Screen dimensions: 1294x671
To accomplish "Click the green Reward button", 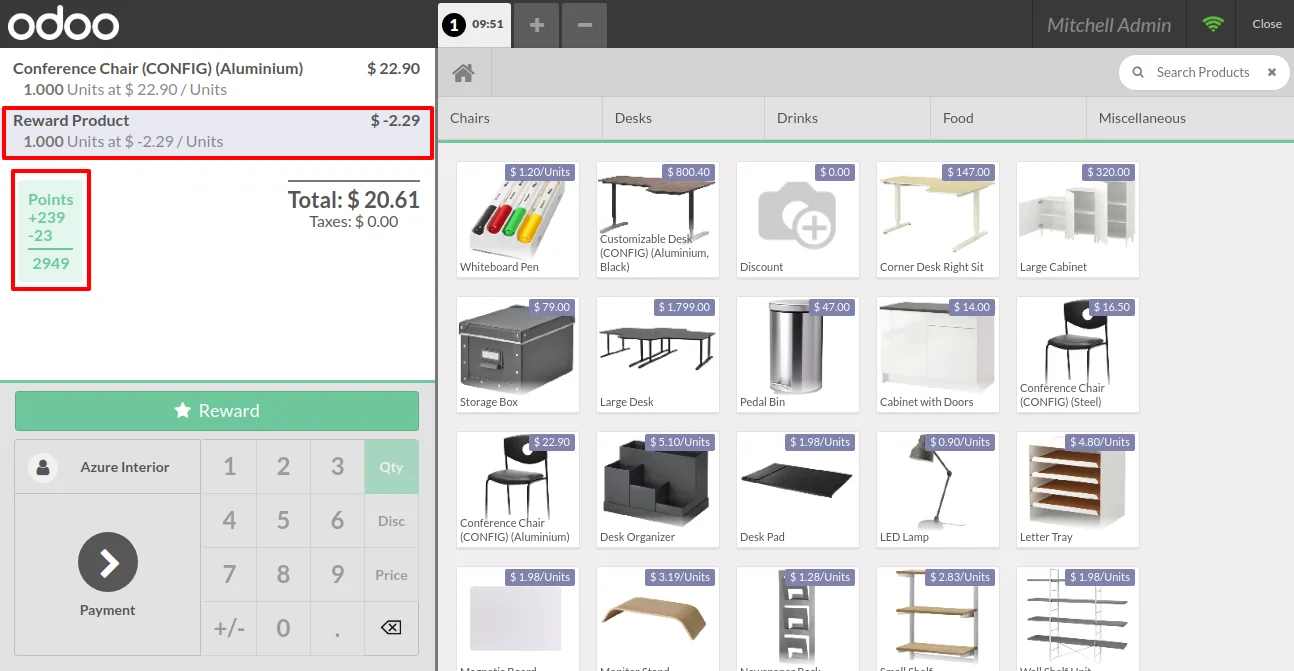I will pos(217,411).
